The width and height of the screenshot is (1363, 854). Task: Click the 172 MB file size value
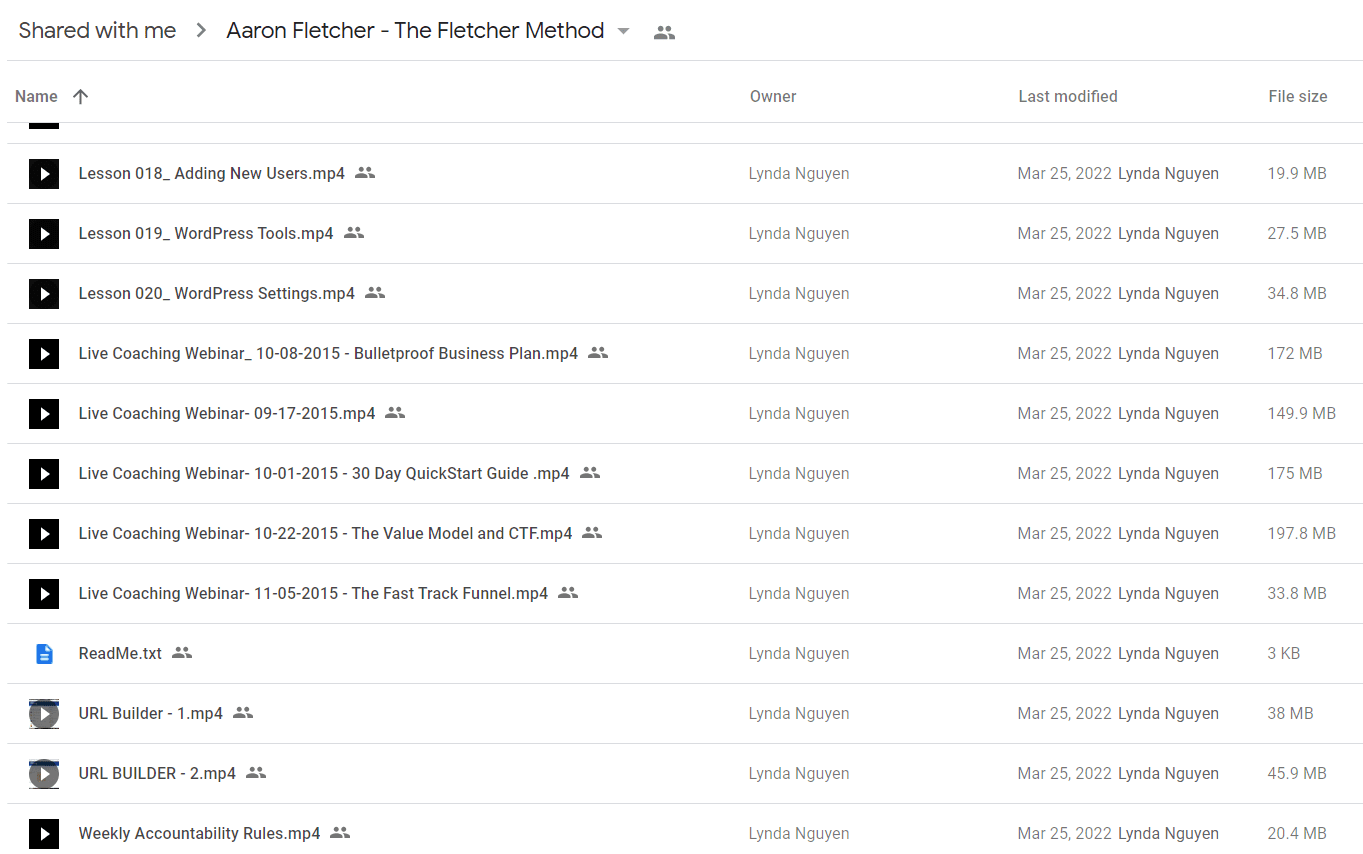pyautogui.click(x=1295, y=354)
